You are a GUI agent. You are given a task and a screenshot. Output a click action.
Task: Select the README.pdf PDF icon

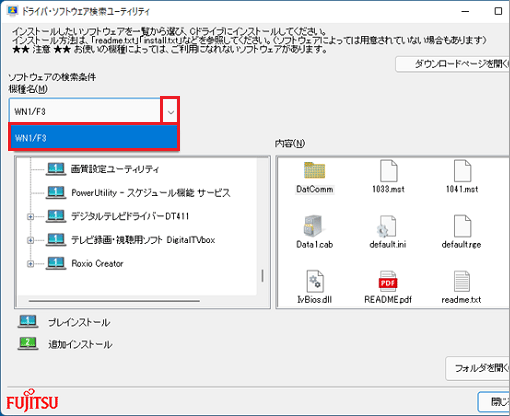tap(388, 281)
